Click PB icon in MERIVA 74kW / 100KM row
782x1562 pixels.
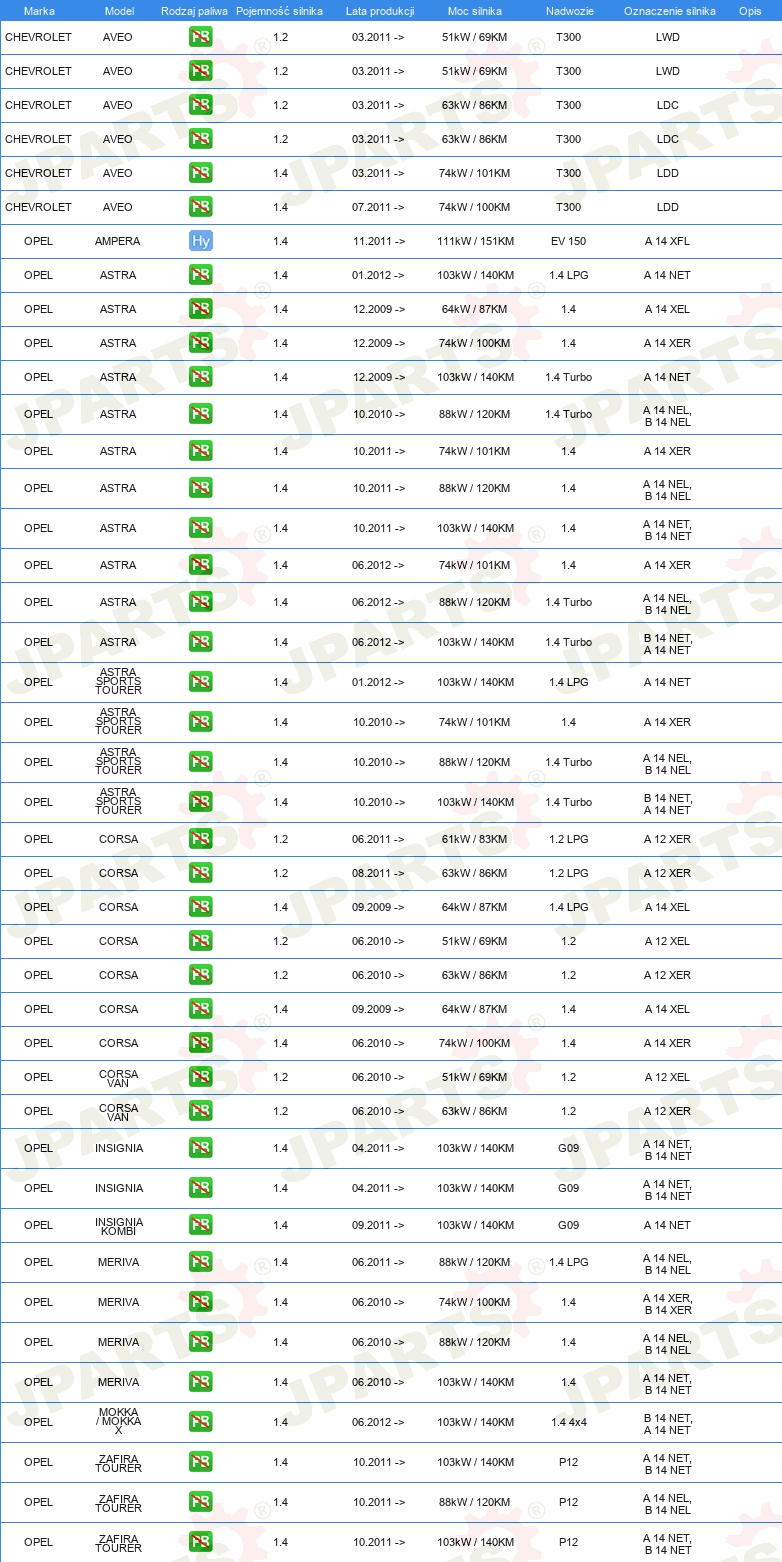[x=201, y=1302]
